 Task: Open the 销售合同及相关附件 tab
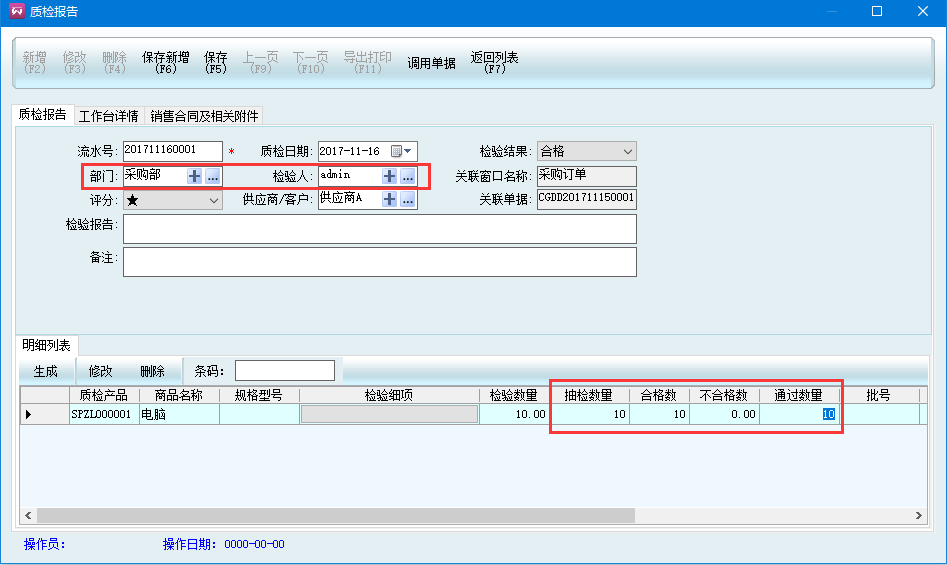click(204, 116)
